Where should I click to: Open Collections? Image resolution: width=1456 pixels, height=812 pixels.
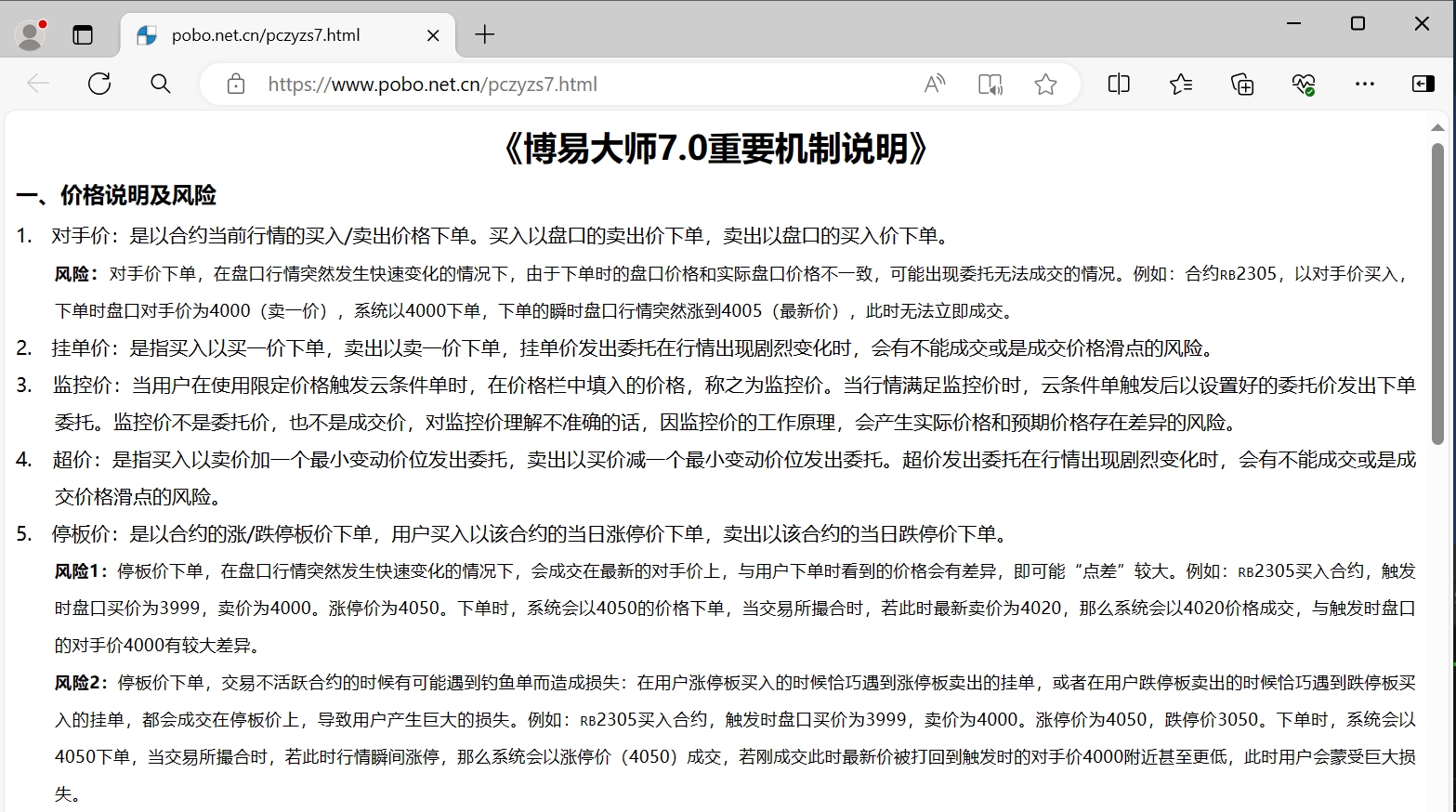click(x=1242, y=84)
